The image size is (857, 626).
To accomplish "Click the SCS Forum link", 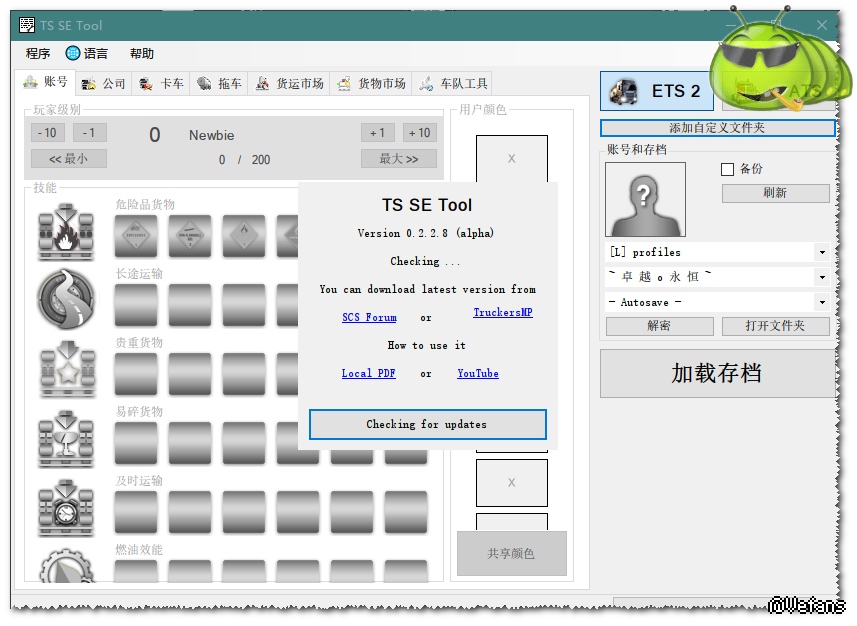I will tap(369, 318).
